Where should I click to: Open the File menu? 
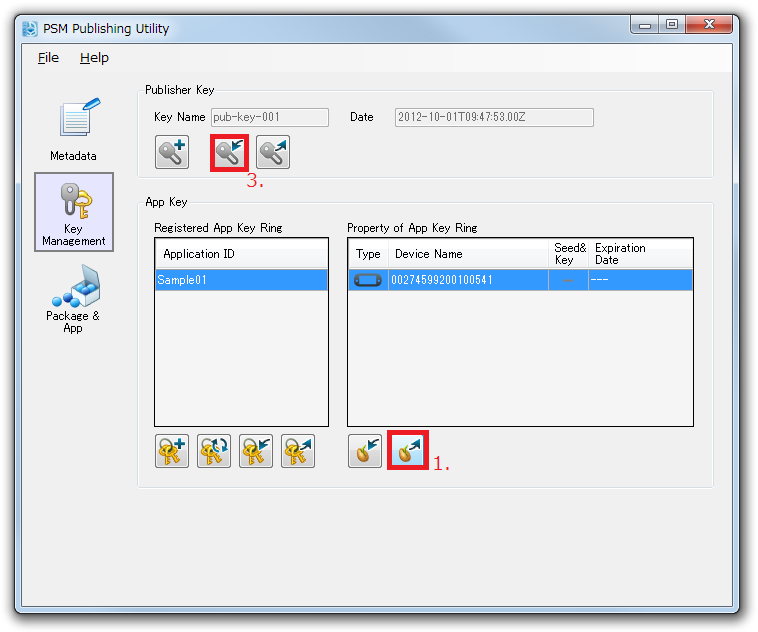tap(48, 58)
